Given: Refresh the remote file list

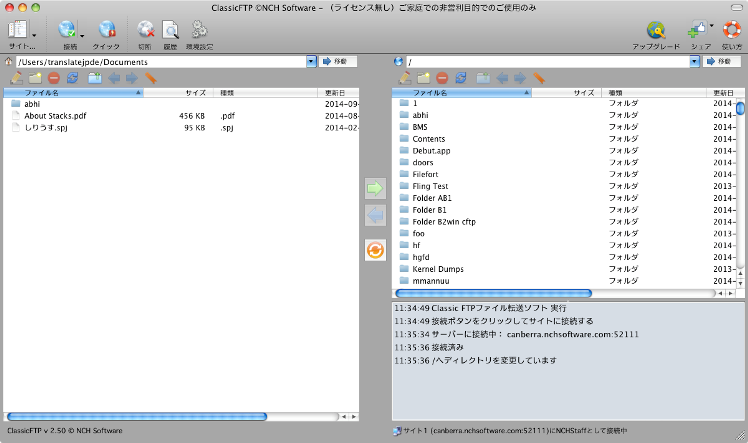Looking at the screenshot, I should (461, 78).
